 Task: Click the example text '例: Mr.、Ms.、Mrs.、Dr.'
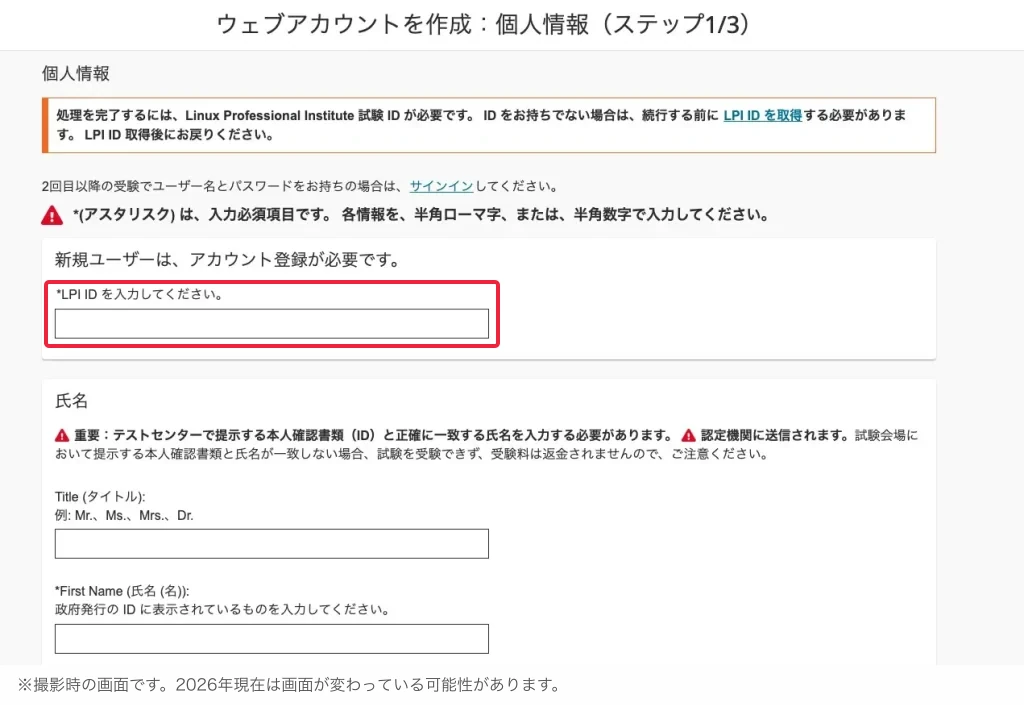tap(124, 515)
